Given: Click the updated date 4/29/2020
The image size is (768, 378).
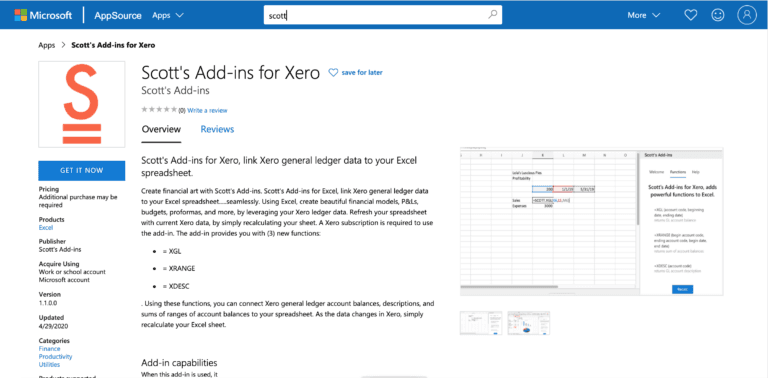Looking at the screenshot, I should tap(52, 326).
